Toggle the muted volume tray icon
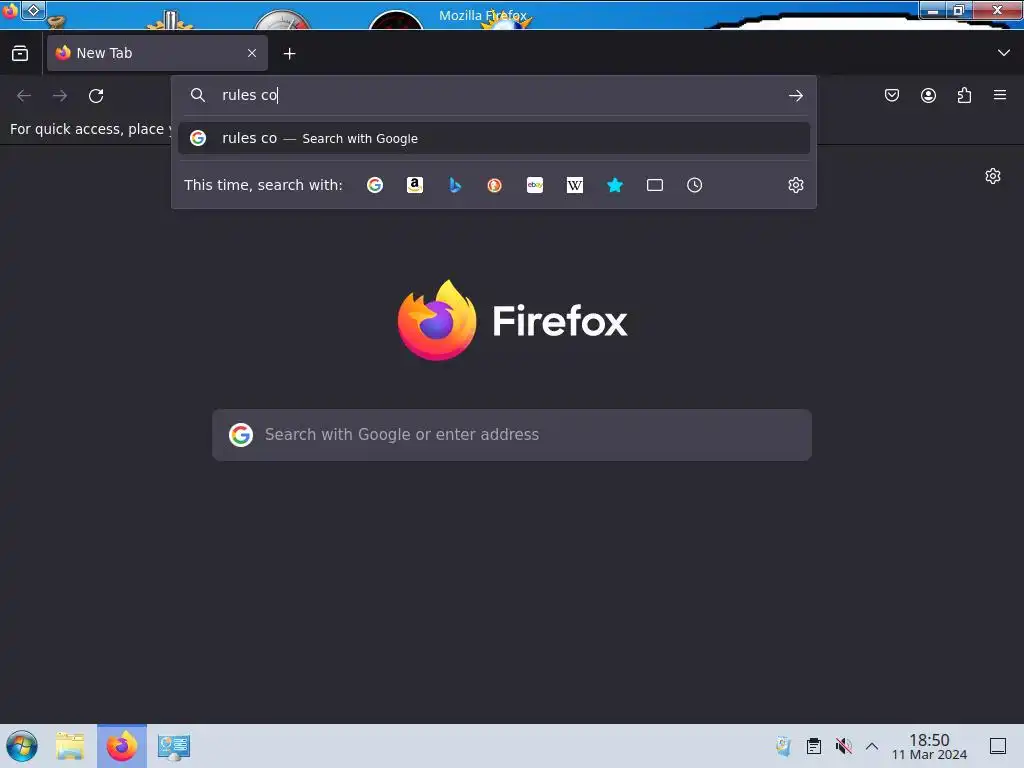This screenshot has width=1024, height=768. [x=843, y=746]
